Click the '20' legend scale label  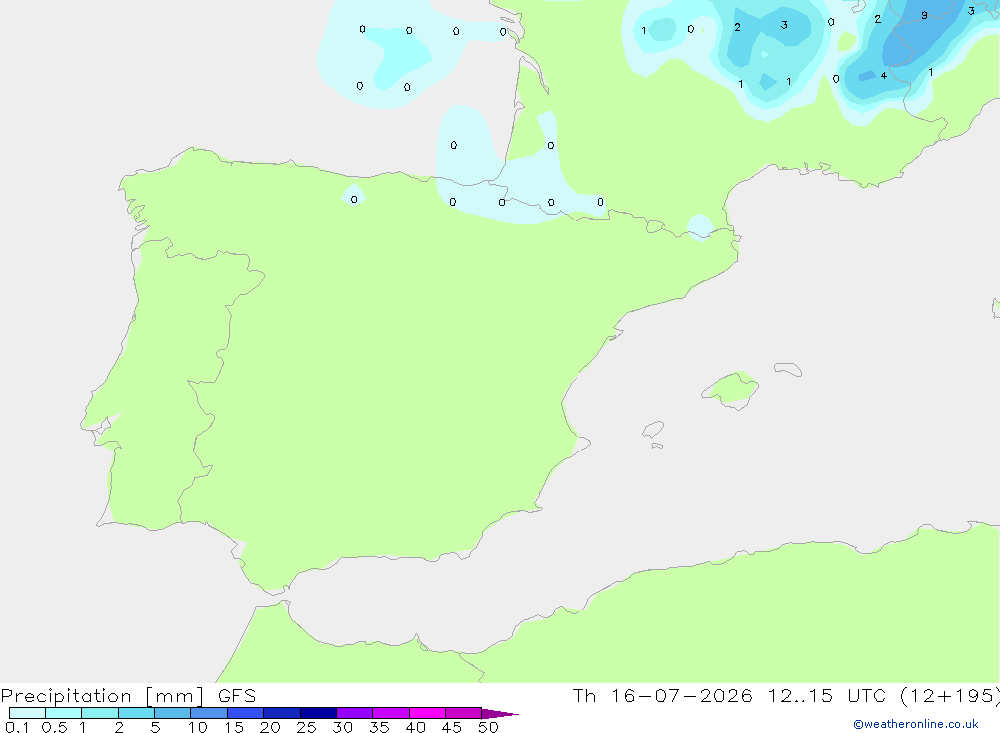coord(270,727)
